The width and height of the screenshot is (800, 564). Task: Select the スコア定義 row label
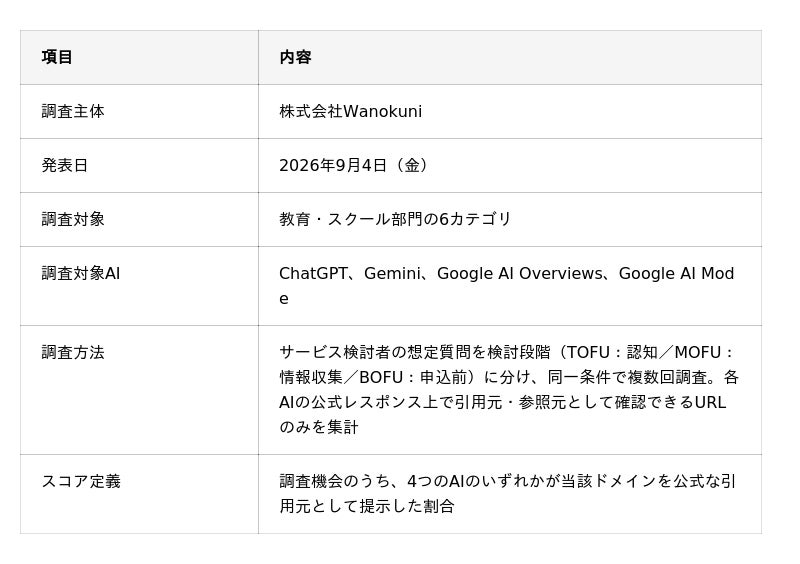click(81, 481)
